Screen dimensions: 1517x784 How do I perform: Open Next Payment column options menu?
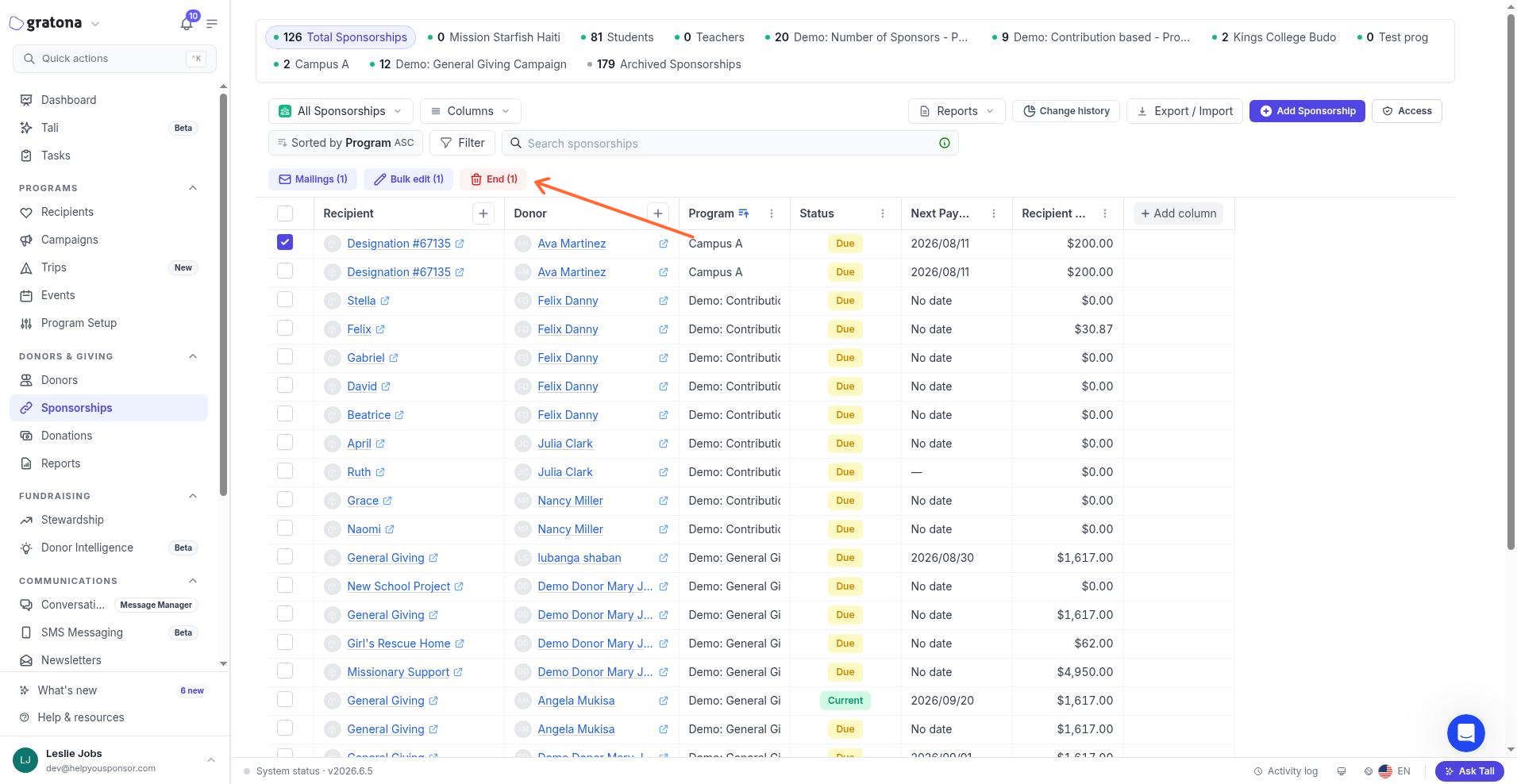click(x=994, y=213)
